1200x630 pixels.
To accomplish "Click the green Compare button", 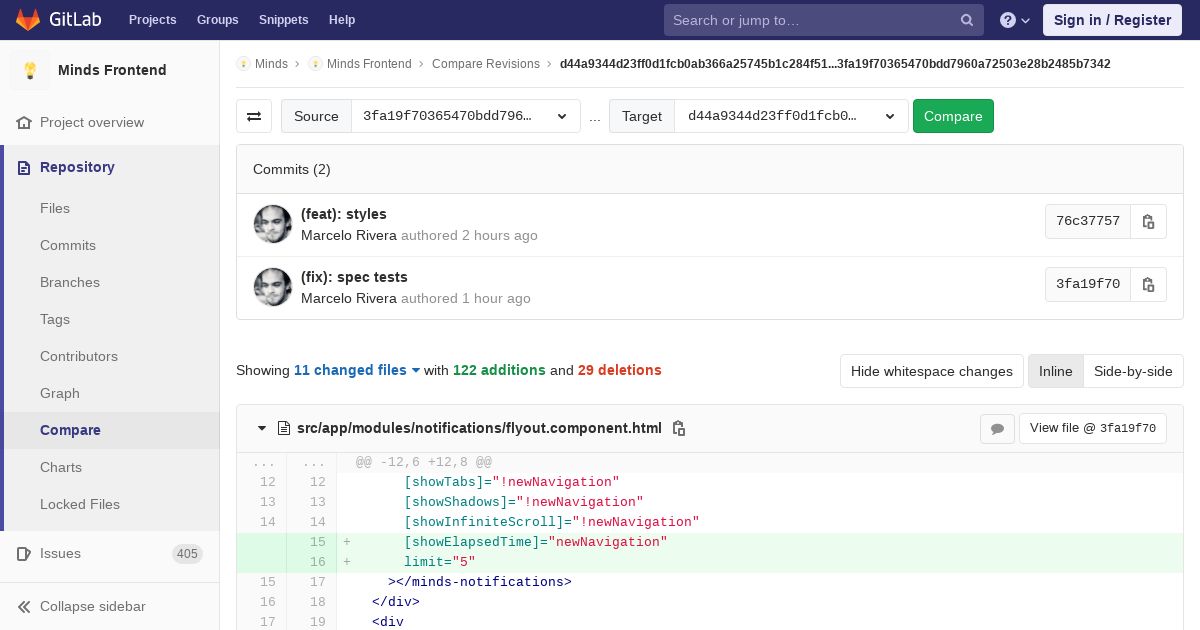I will pos(953,116).
